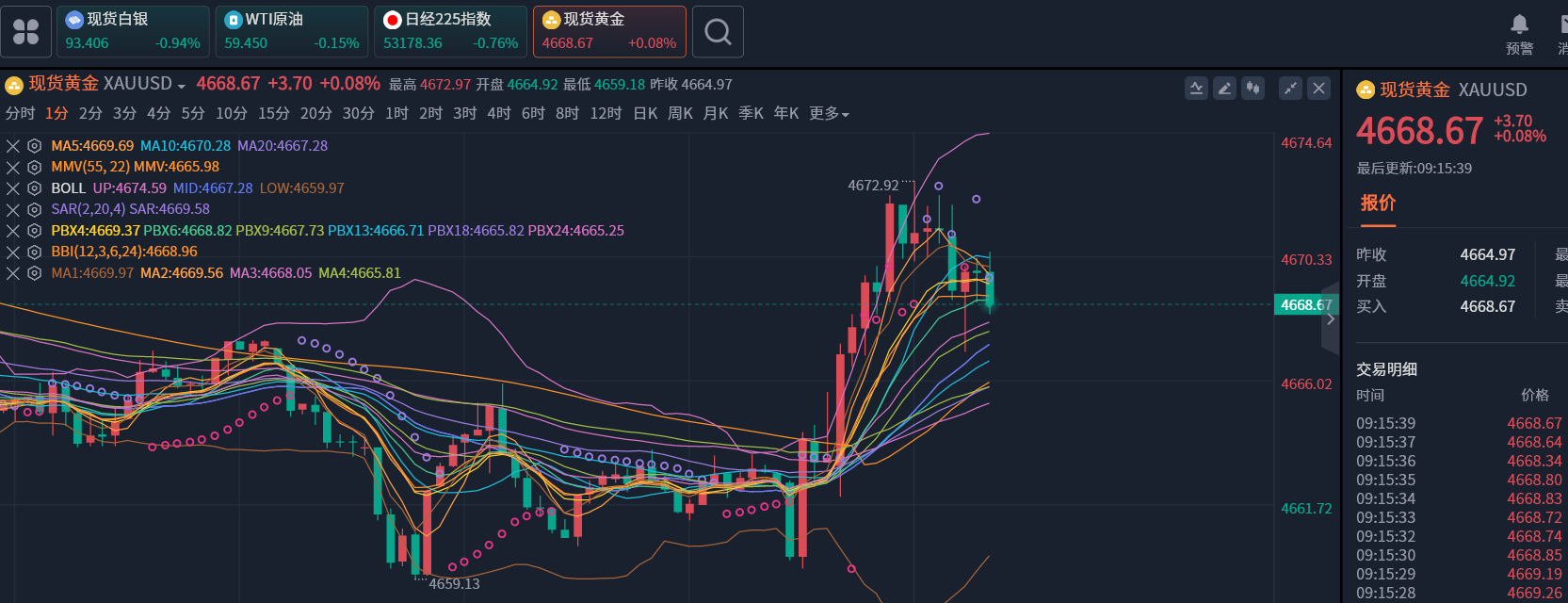Image resolution: width=1568 pixels, height=603 pixels.
Task: Remove the BBI indicator with X
Action: (13, 252)
